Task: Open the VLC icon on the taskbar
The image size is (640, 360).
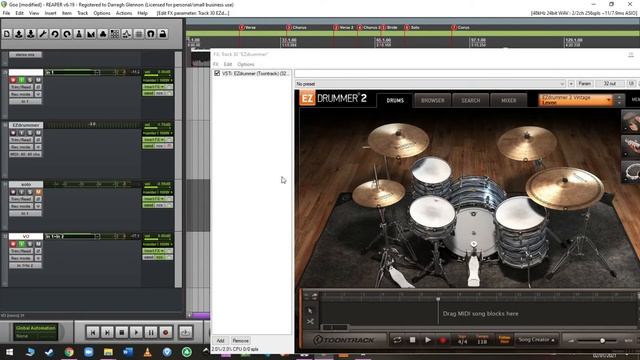Action: click(147, 352)
